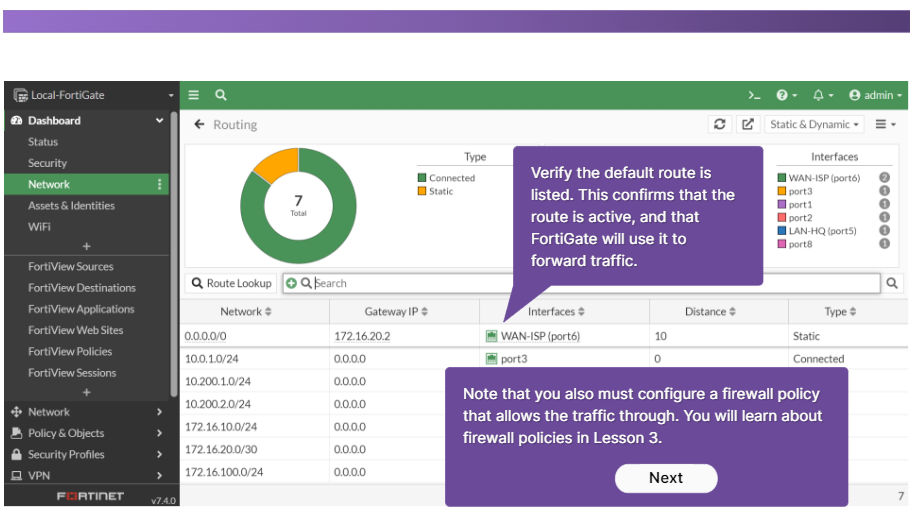Click the Route Lookup button
920x515 pixels.
pyautogui.click(x=232, y=283)
